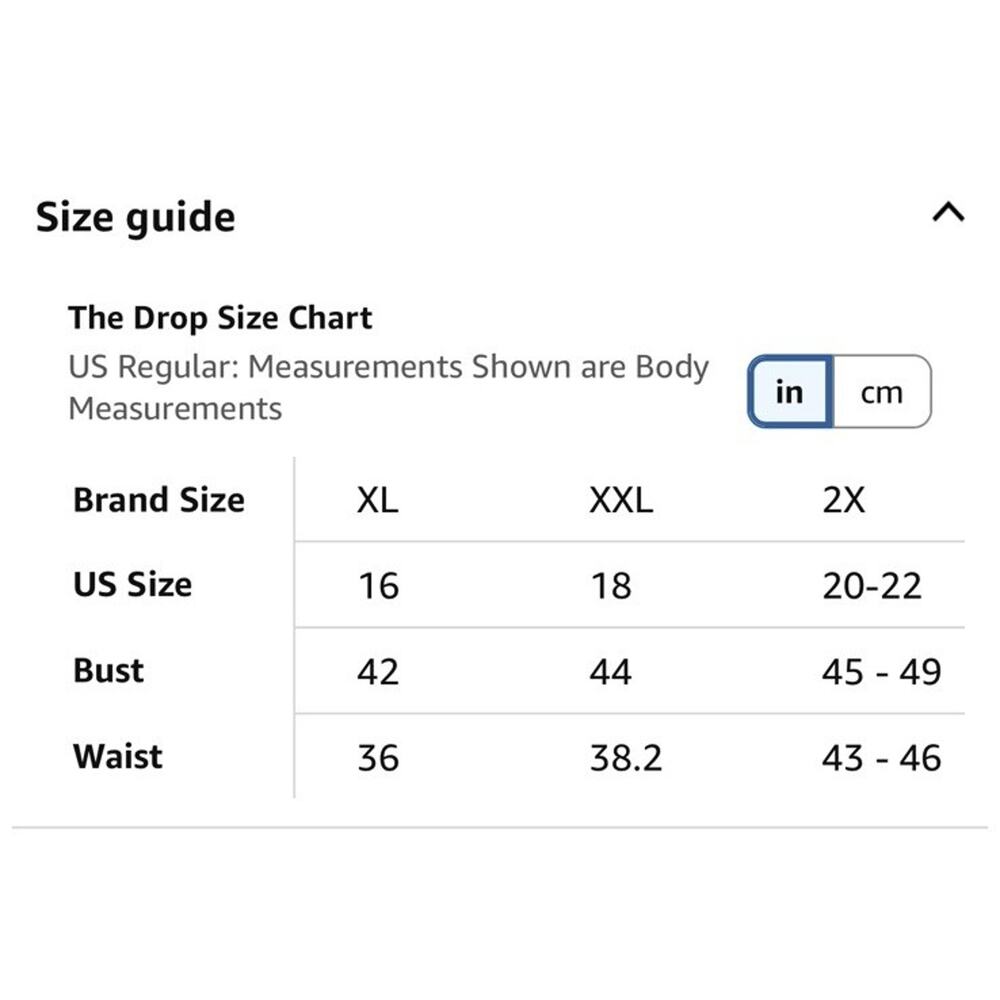Click the waist range 43 - 46
Image resolution: width=1000 pixels, height=1000 pixels.
tap(881, 758)
